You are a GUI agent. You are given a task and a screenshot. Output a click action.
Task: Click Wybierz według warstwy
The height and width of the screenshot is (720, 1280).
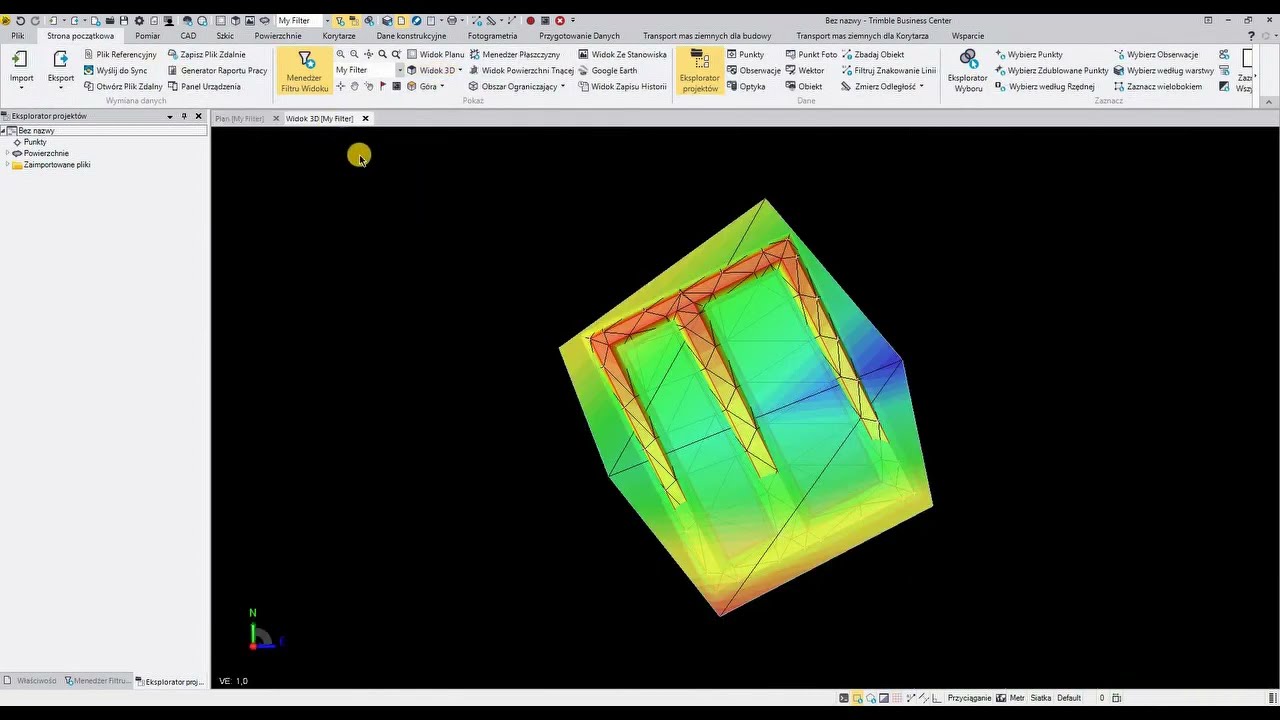click(1164, 71)
